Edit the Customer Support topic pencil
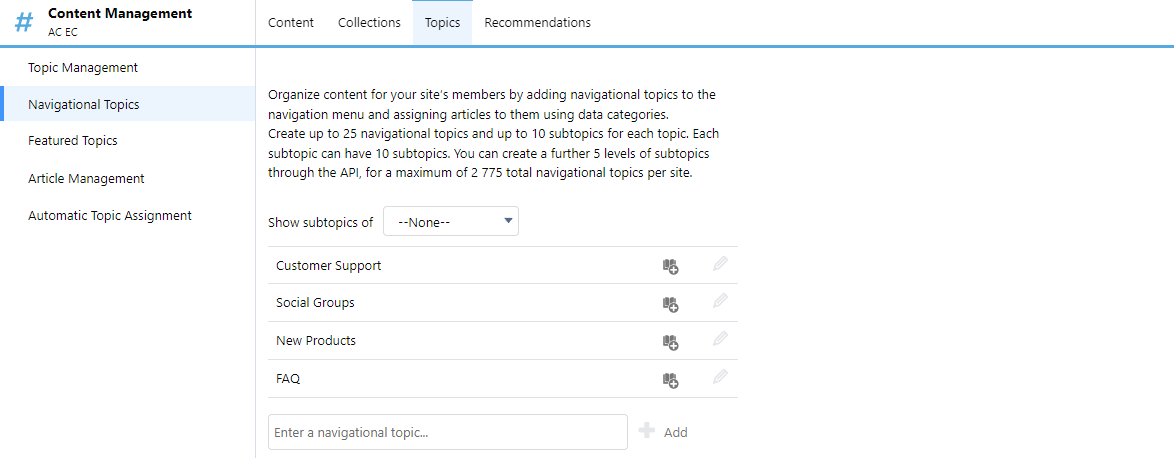The width and height of the screenshot is (1174, 458). [720, 264]
